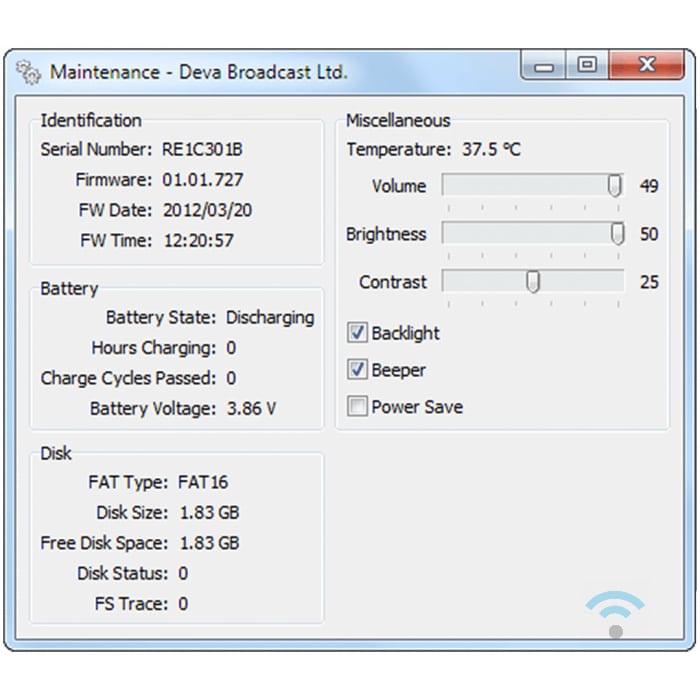700x700 pixels.
Task: Click the Battery group label
Action: click(x=69, y=289)
